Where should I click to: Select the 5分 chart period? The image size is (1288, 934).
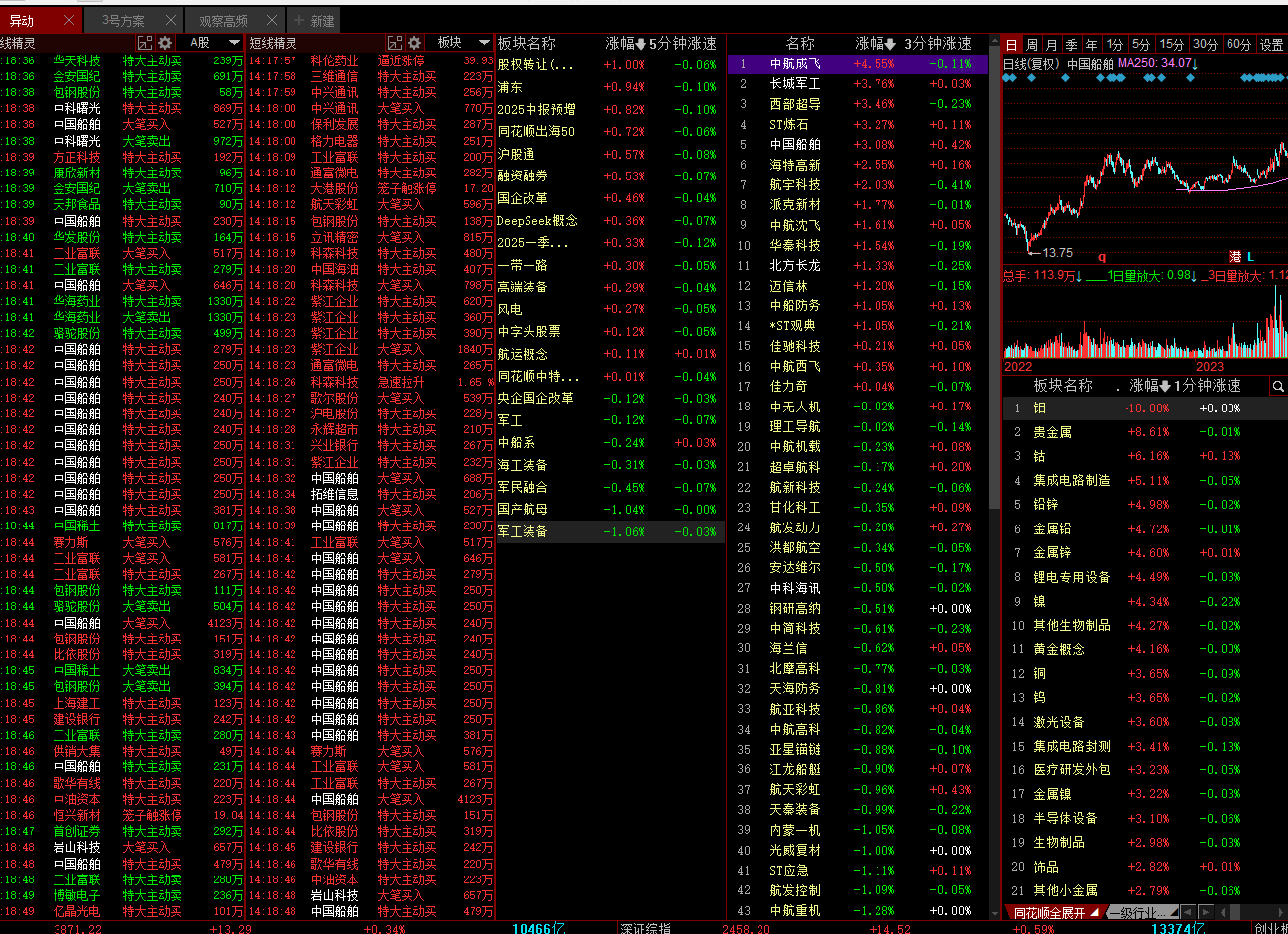[x=1142, y=45]
